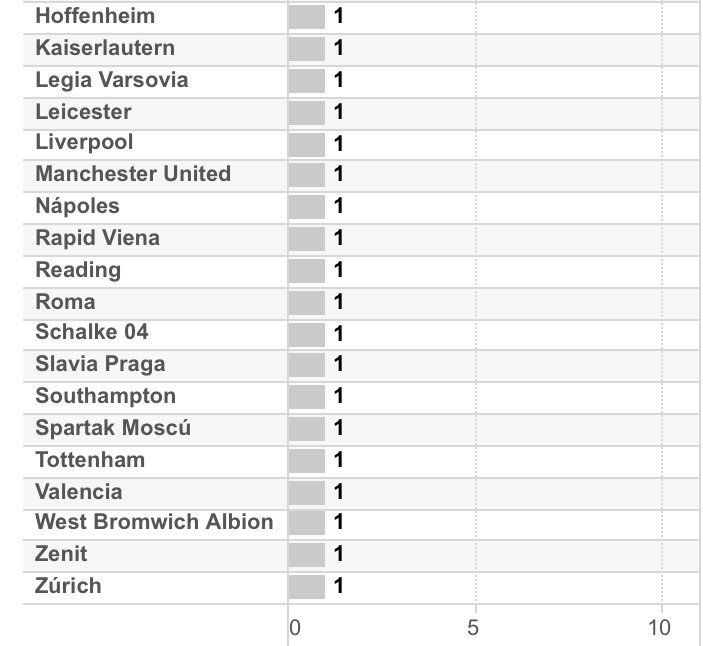Click the gray bar beside Zenit
The image size is (703, 646).
click(x=307, y=555)
